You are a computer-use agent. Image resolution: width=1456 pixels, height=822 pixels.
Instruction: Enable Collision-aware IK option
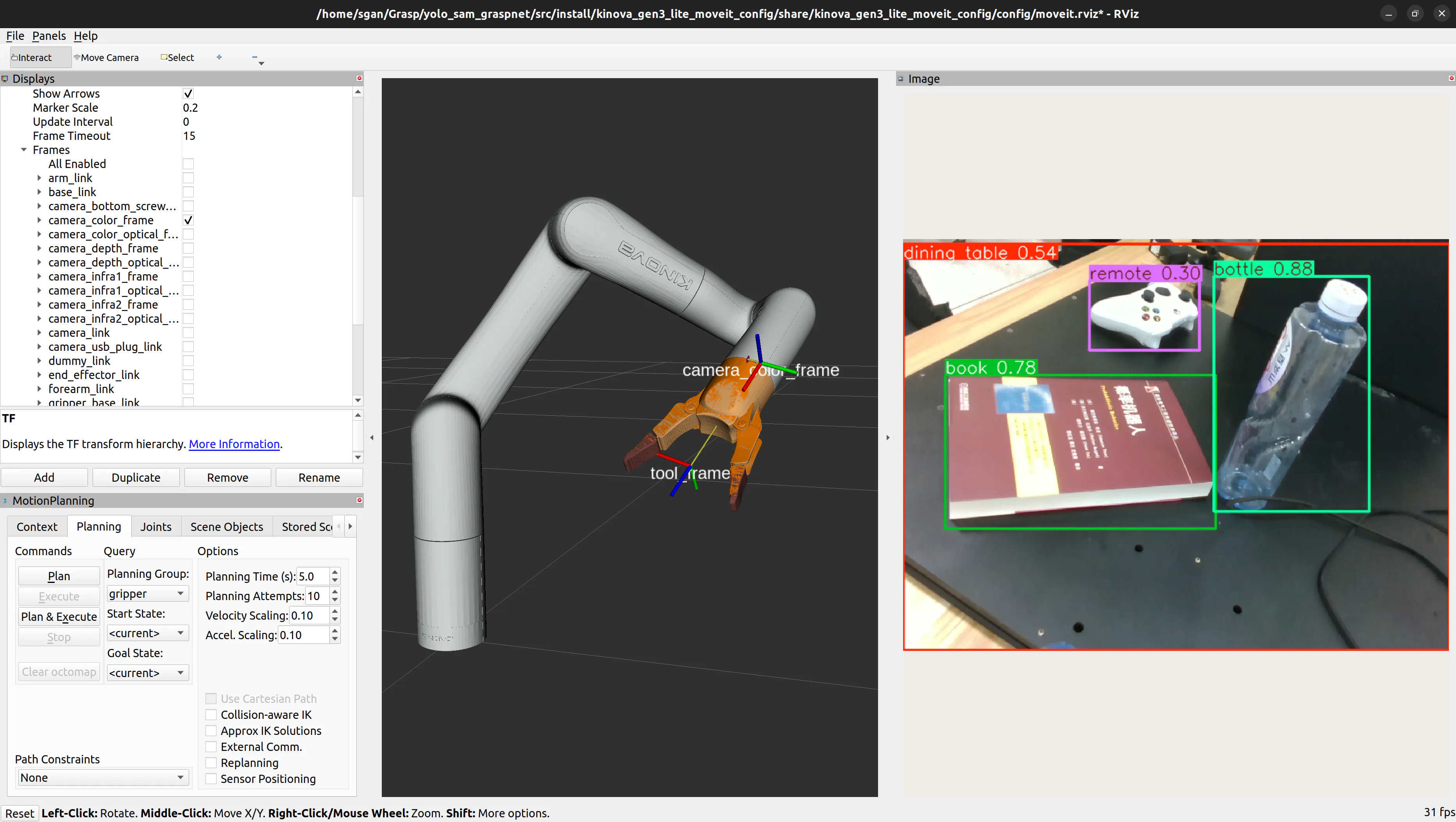(x=211, y=715)
